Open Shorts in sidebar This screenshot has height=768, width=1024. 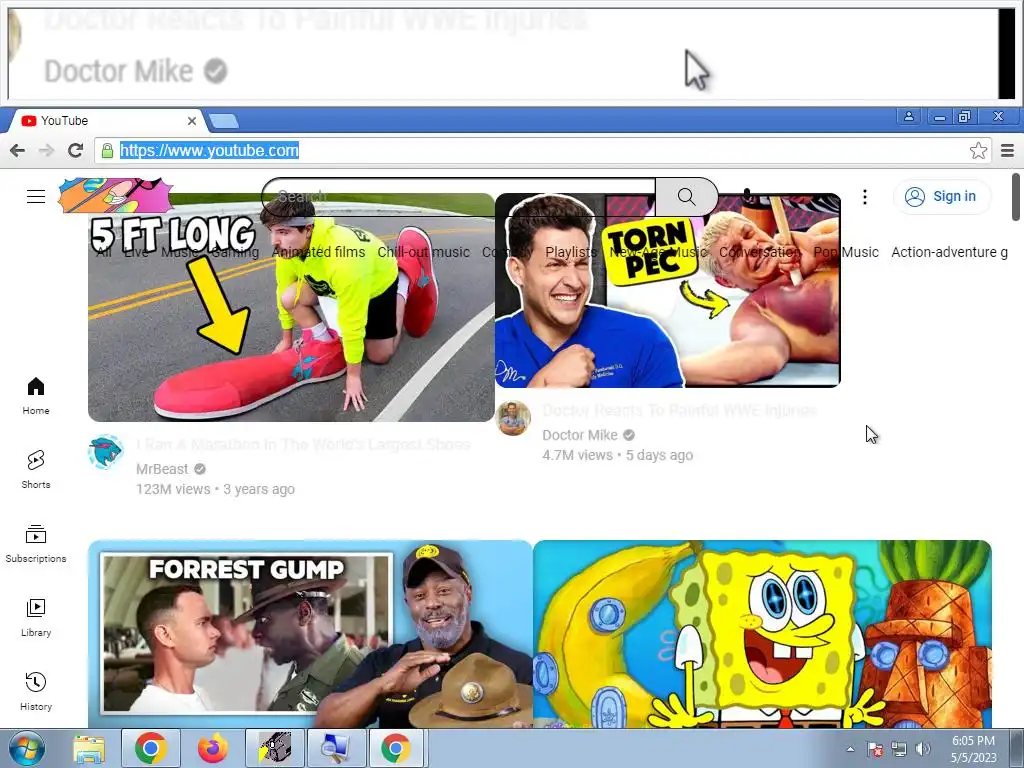36,470
